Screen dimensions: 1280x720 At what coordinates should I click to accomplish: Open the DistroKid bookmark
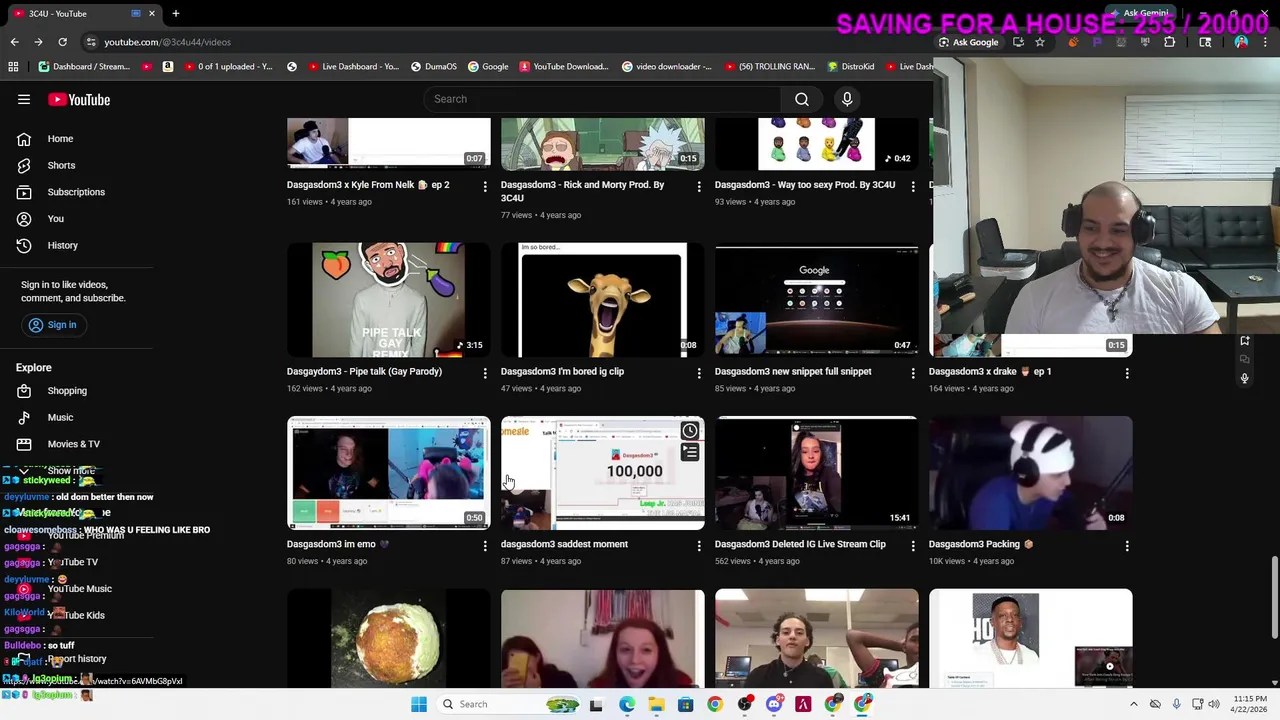[x=851, y=67]
